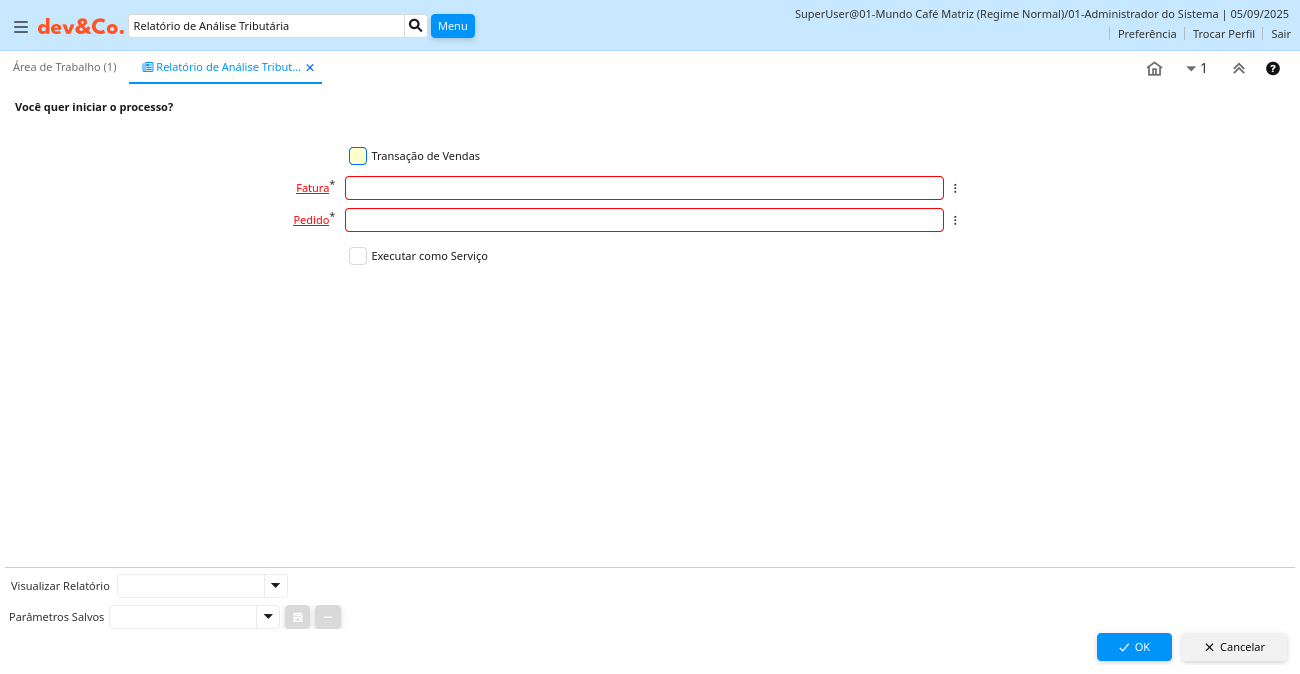Click save parameters disk icon
Screen dimensions: 1300x674
pos(298,617)
